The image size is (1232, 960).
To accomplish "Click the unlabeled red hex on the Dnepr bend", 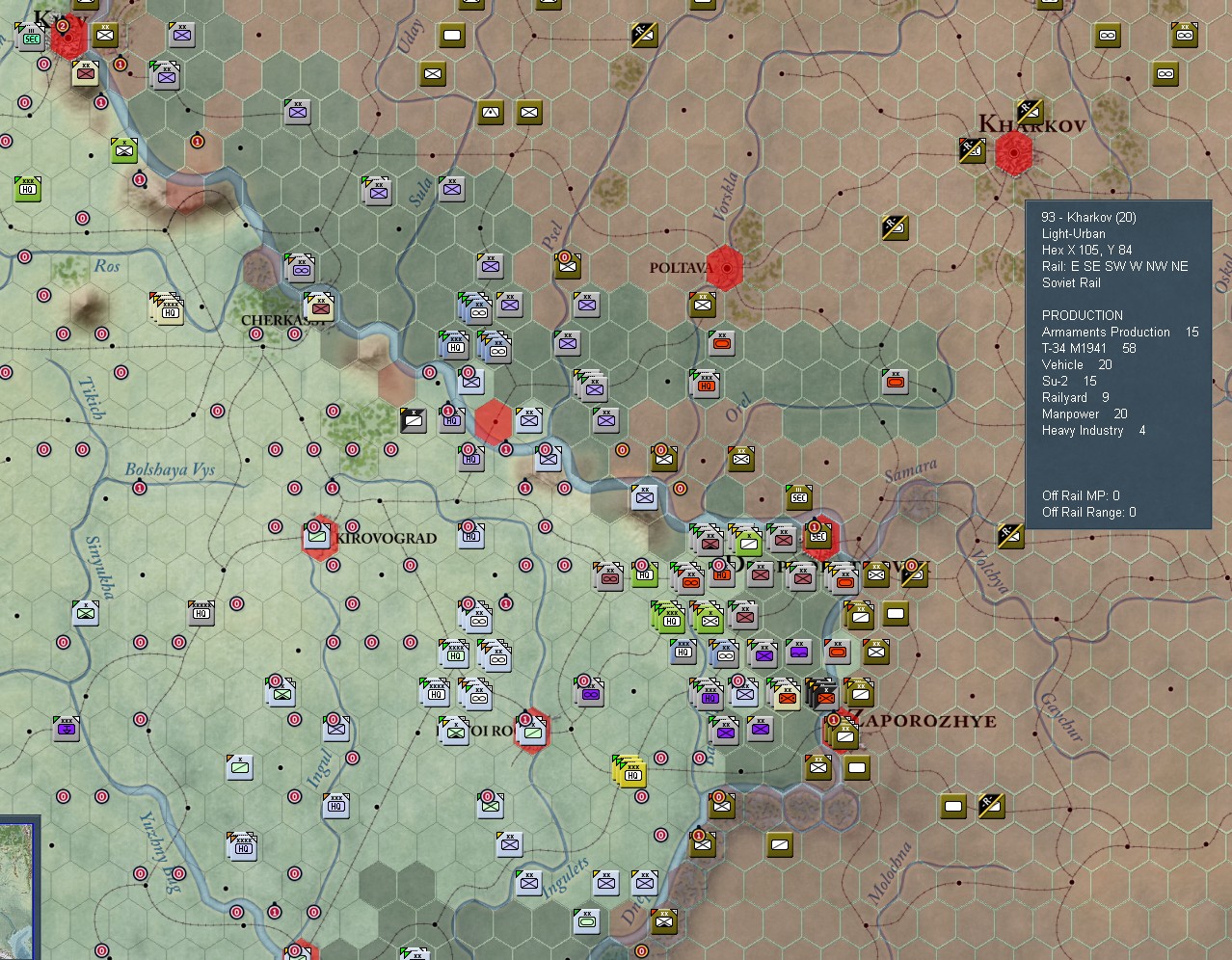I will pyautogui.click(x=493, y=422).
